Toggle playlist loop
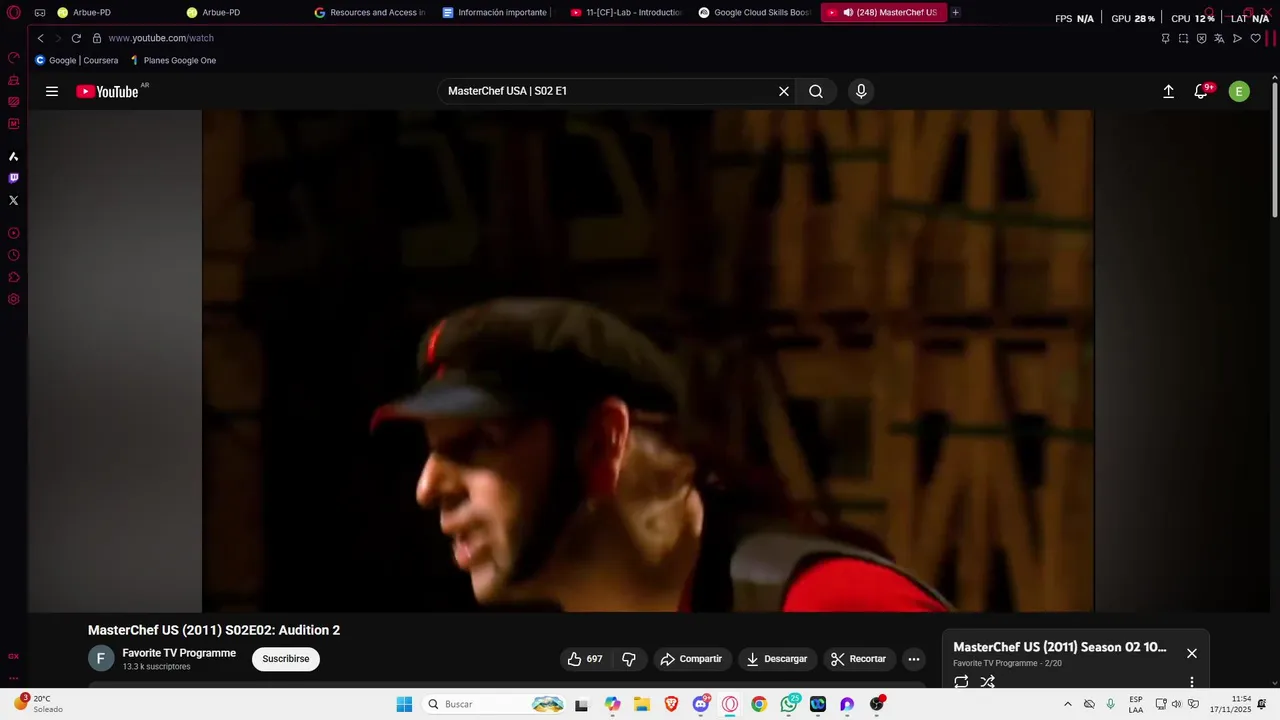The image size is (1280, 720). point(961,682)
